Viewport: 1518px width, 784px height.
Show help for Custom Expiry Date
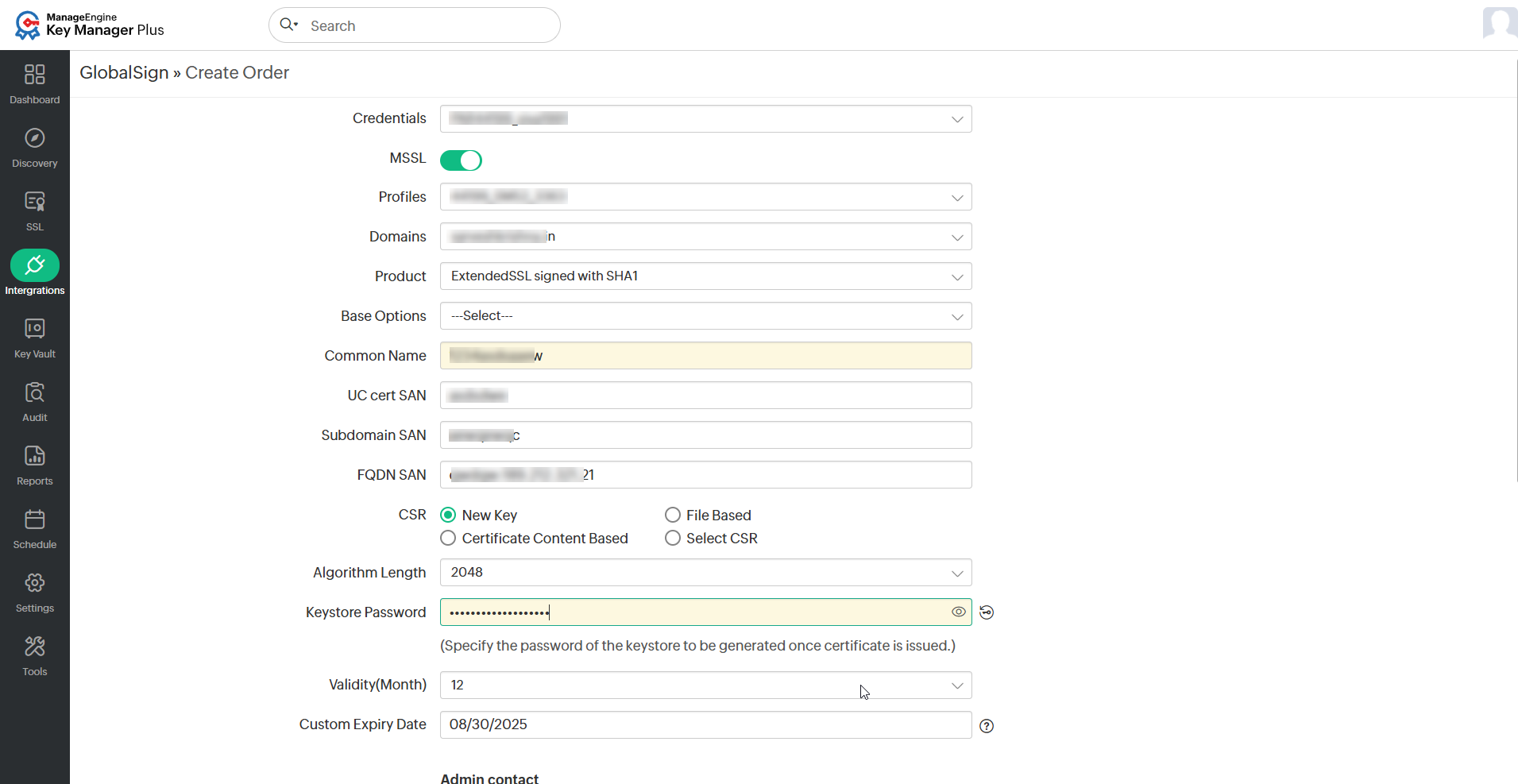tap(987, 726)
